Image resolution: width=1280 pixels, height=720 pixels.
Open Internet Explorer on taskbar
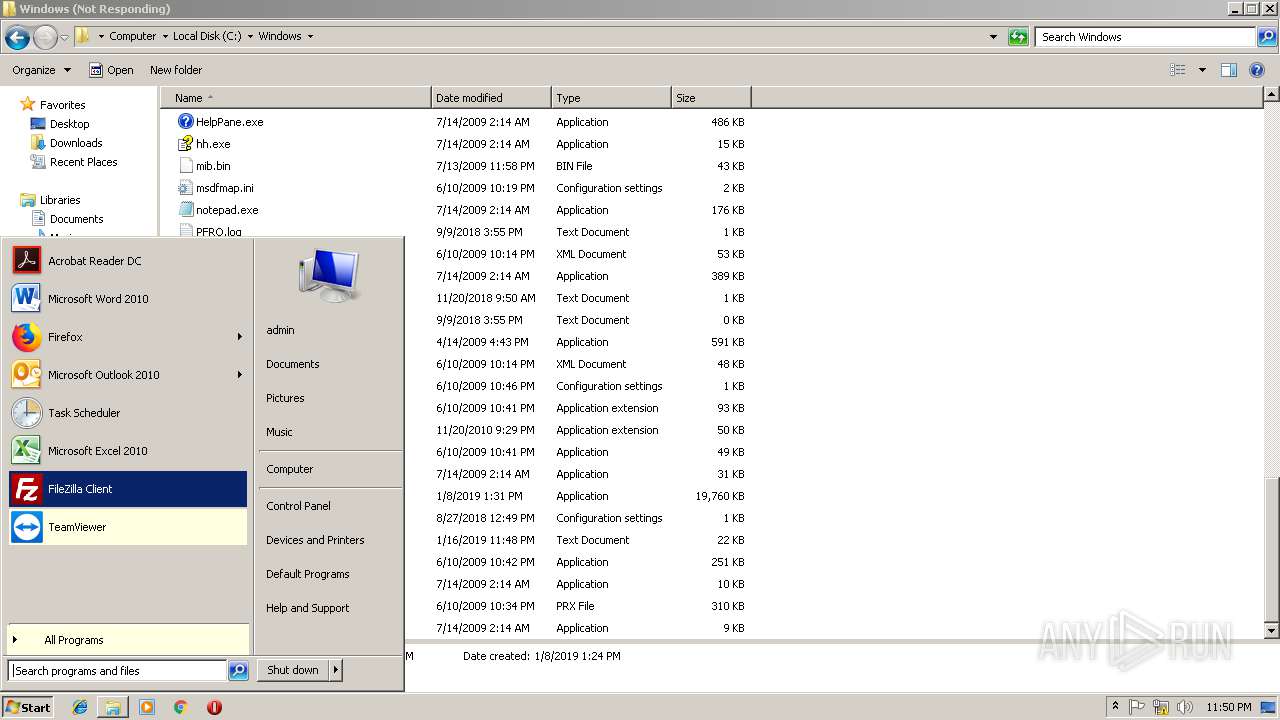81,707
